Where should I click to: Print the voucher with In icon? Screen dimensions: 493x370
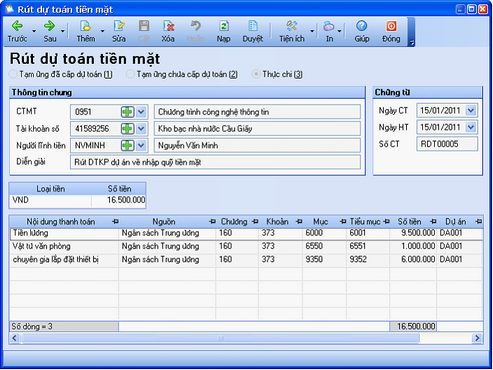tap(329, 26)
